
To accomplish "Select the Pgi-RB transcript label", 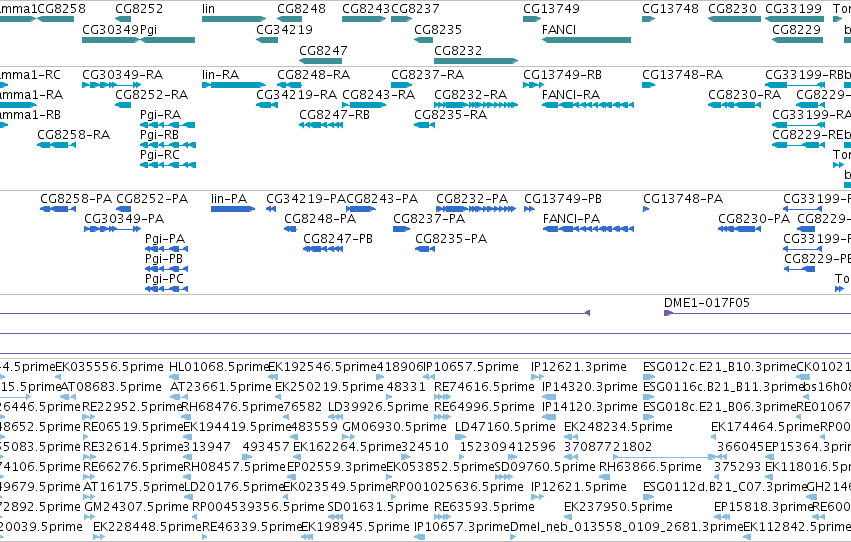I will point(159,135).
